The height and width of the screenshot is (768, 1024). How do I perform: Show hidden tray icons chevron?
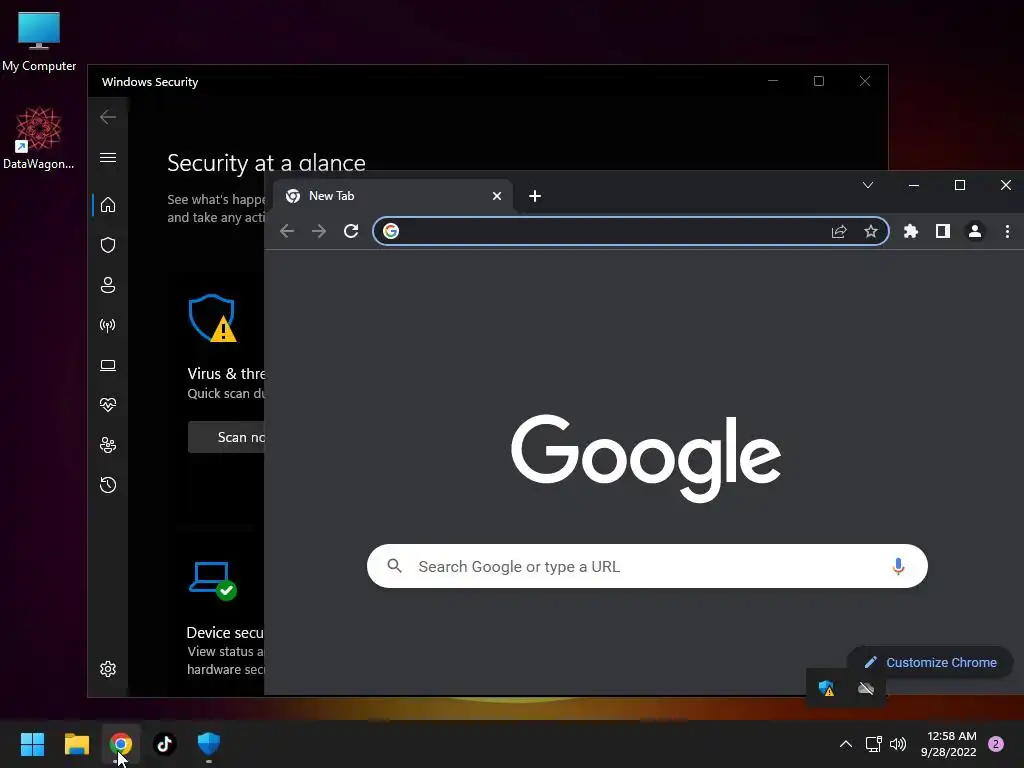click(x=846, y=744)
